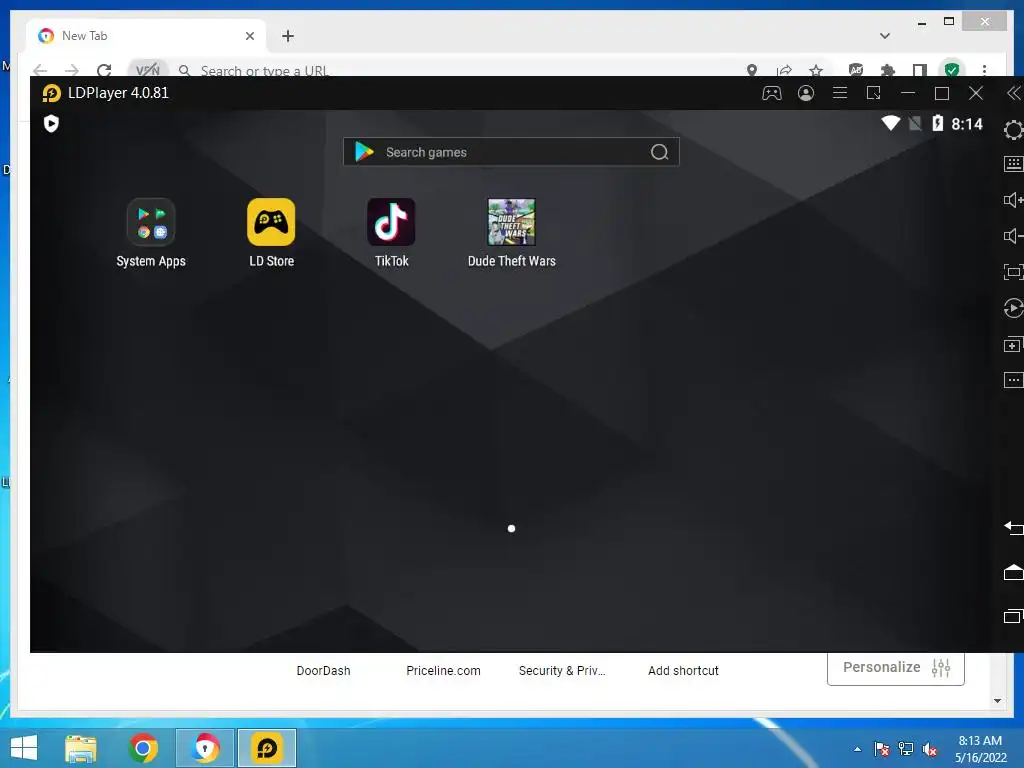Click the share page icon in the browser

click(784, 70)
